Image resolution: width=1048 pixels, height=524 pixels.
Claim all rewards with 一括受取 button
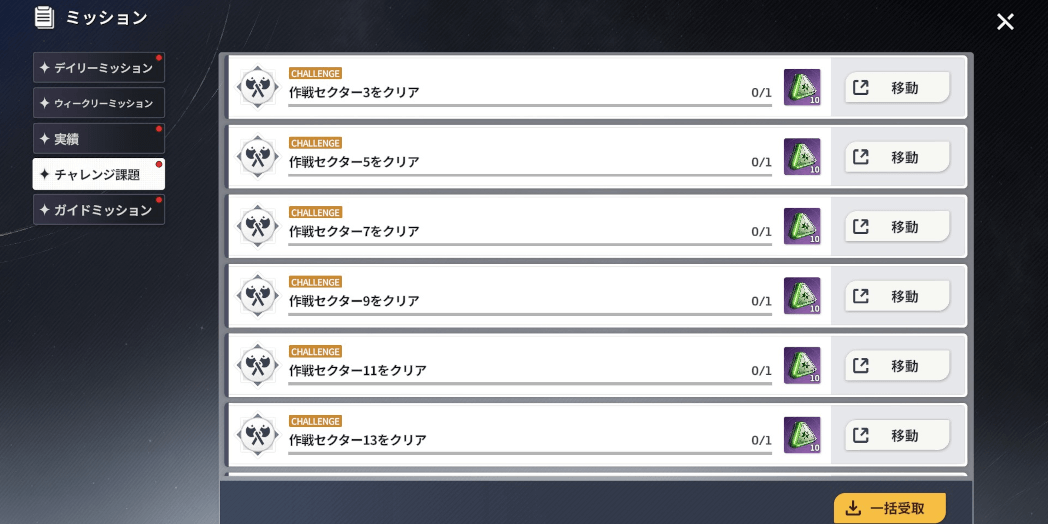[889, 508]
